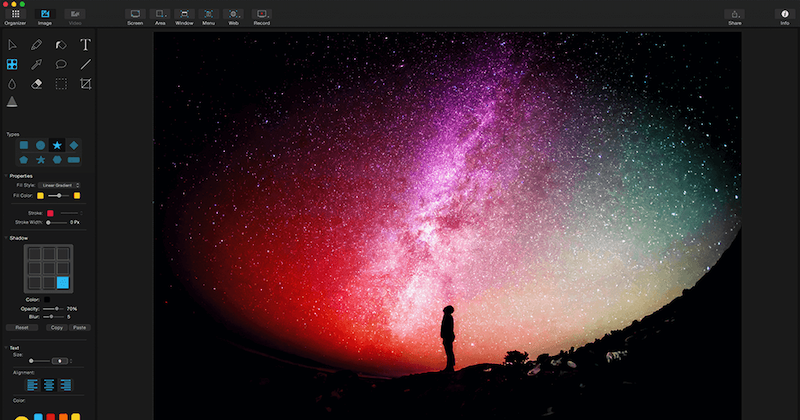
Task: Click the Paste button
Action: (80, 328)
